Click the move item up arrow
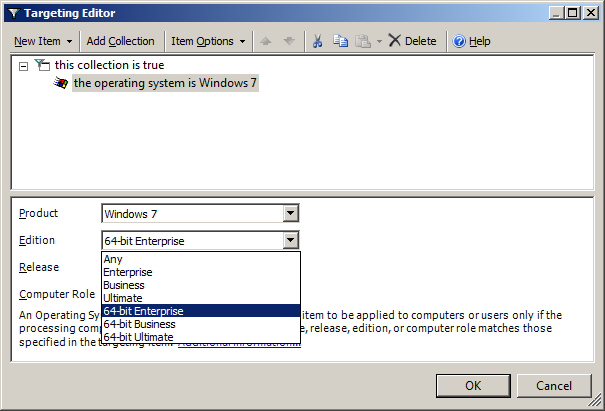The height and width of the screenshot is (411, 605). click(x=266, y=41)
